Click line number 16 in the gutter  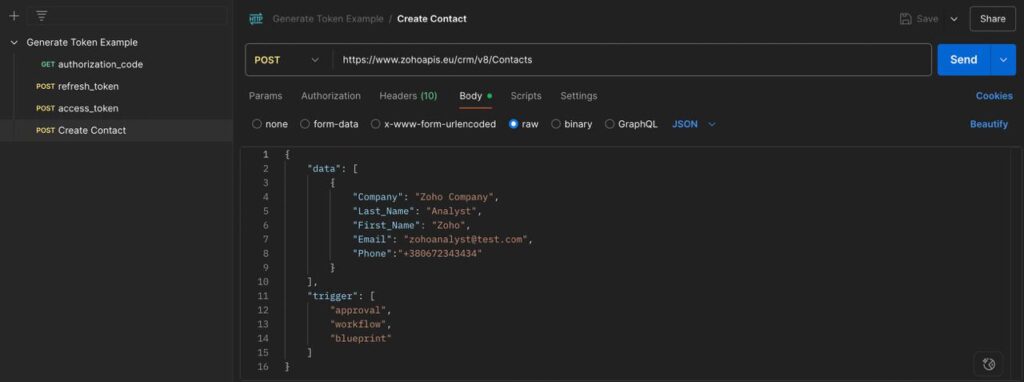click(263, 367)
